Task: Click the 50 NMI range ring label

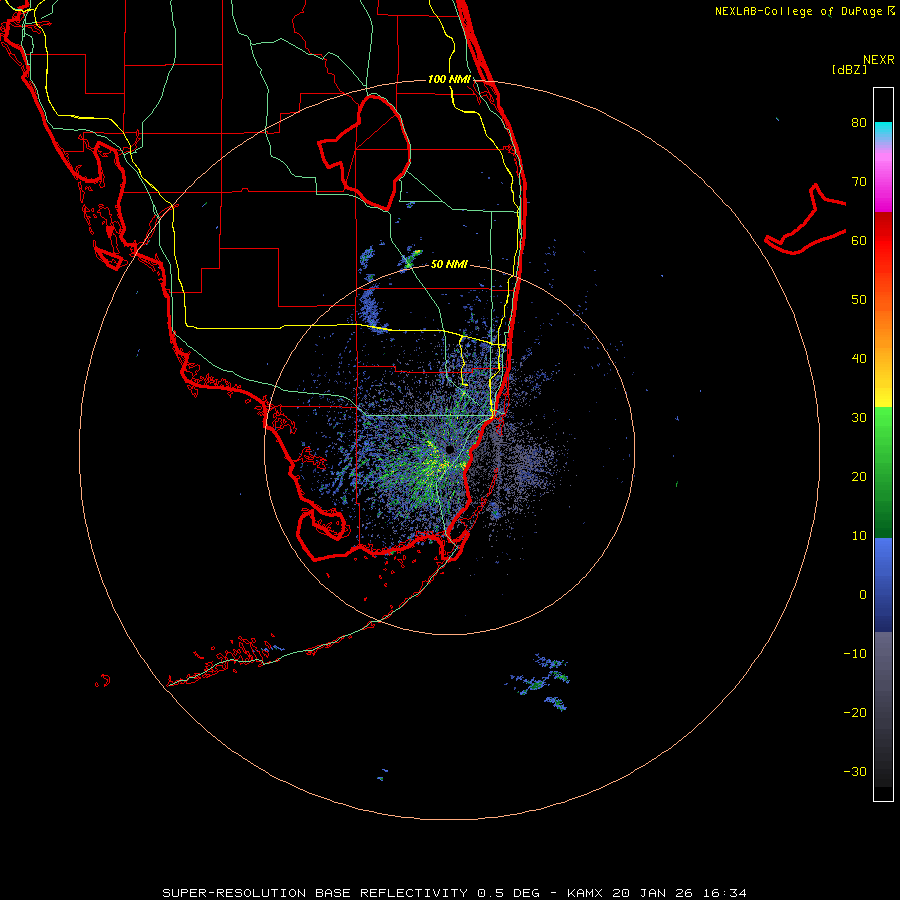Action: click(449, 265)
